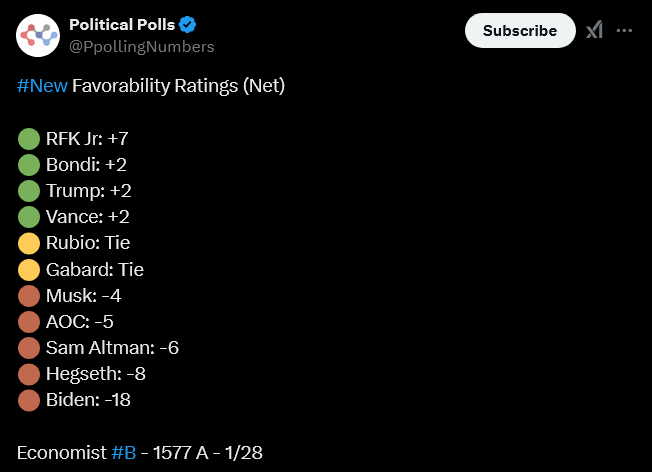
Task: Click the blue verified badge
Action: point(188,25)
